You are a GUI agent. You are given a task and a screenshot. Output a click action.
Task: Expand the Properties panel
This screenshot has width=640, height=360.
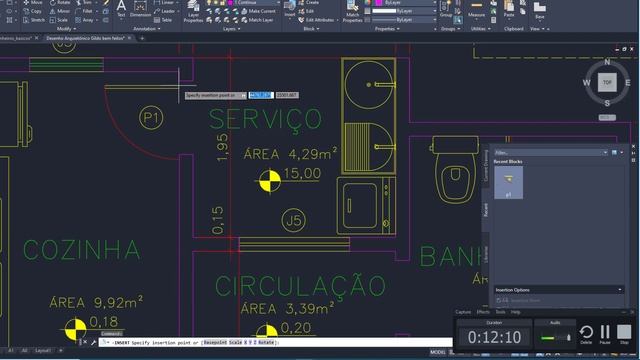click(387, 29)
